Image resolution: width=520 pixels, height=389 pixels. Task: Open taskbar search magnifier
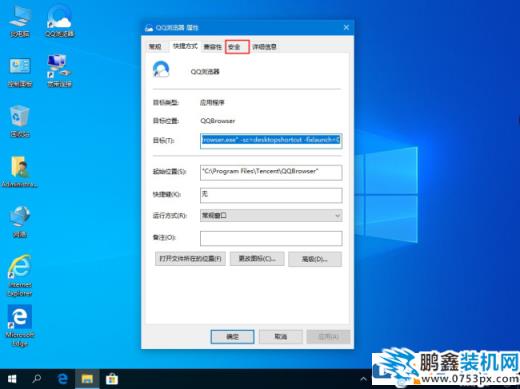click(x=37, y=379)
